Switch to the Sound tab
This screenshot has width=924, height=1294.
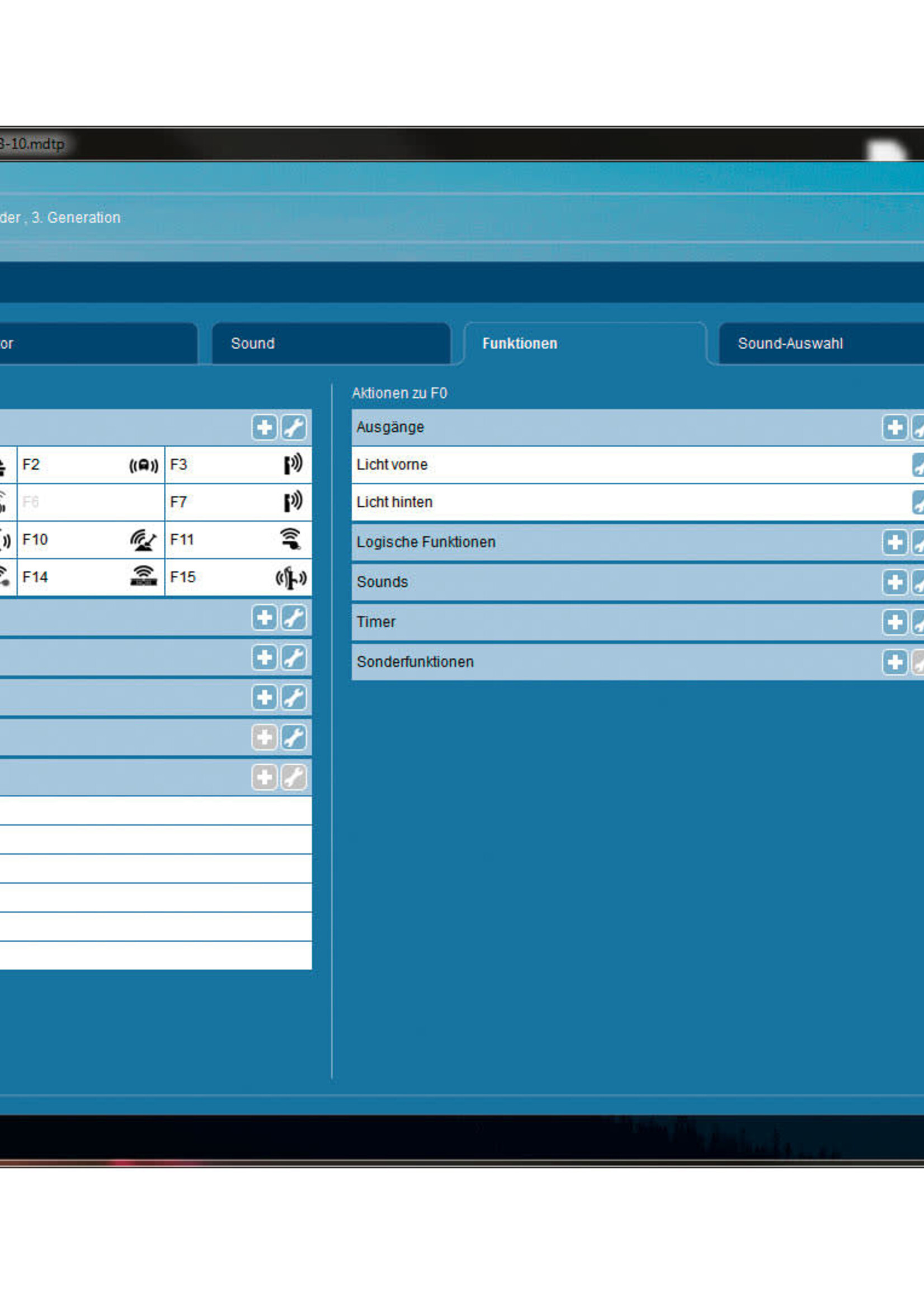point(331,344)
